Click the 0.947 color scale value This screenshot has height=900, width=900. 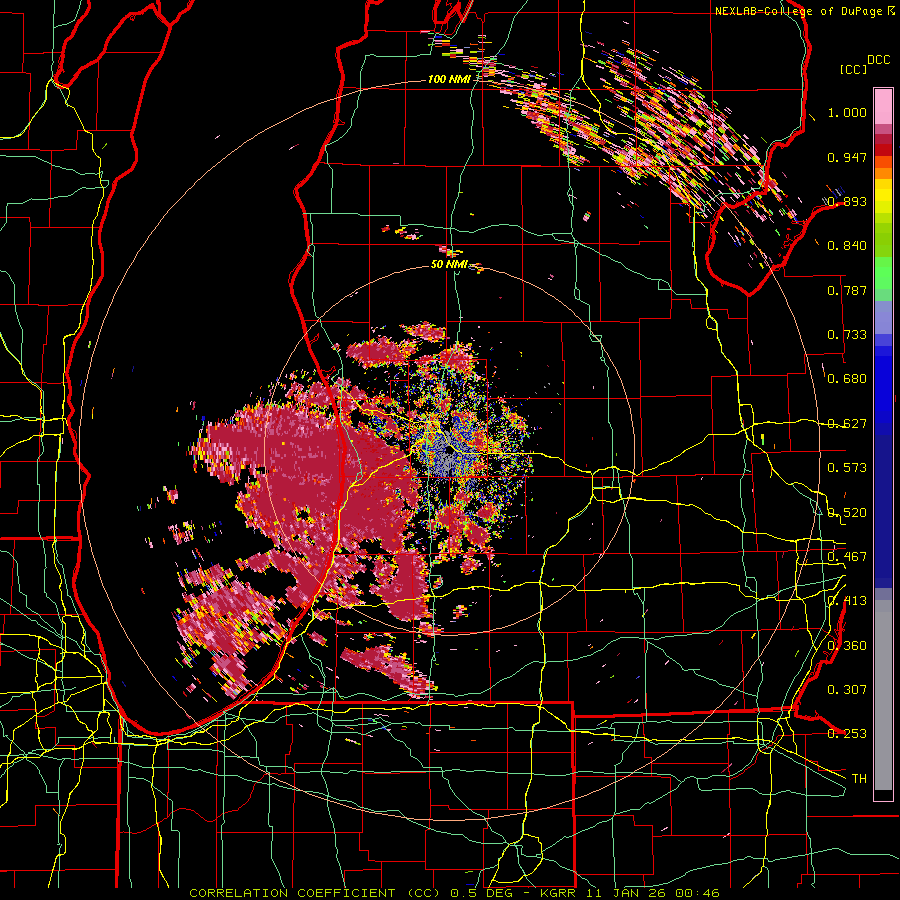tap(847, 157)
